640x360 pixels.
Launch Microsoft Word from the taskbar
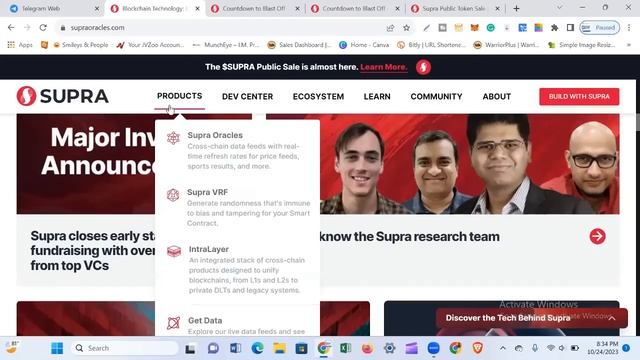[235, 348]
